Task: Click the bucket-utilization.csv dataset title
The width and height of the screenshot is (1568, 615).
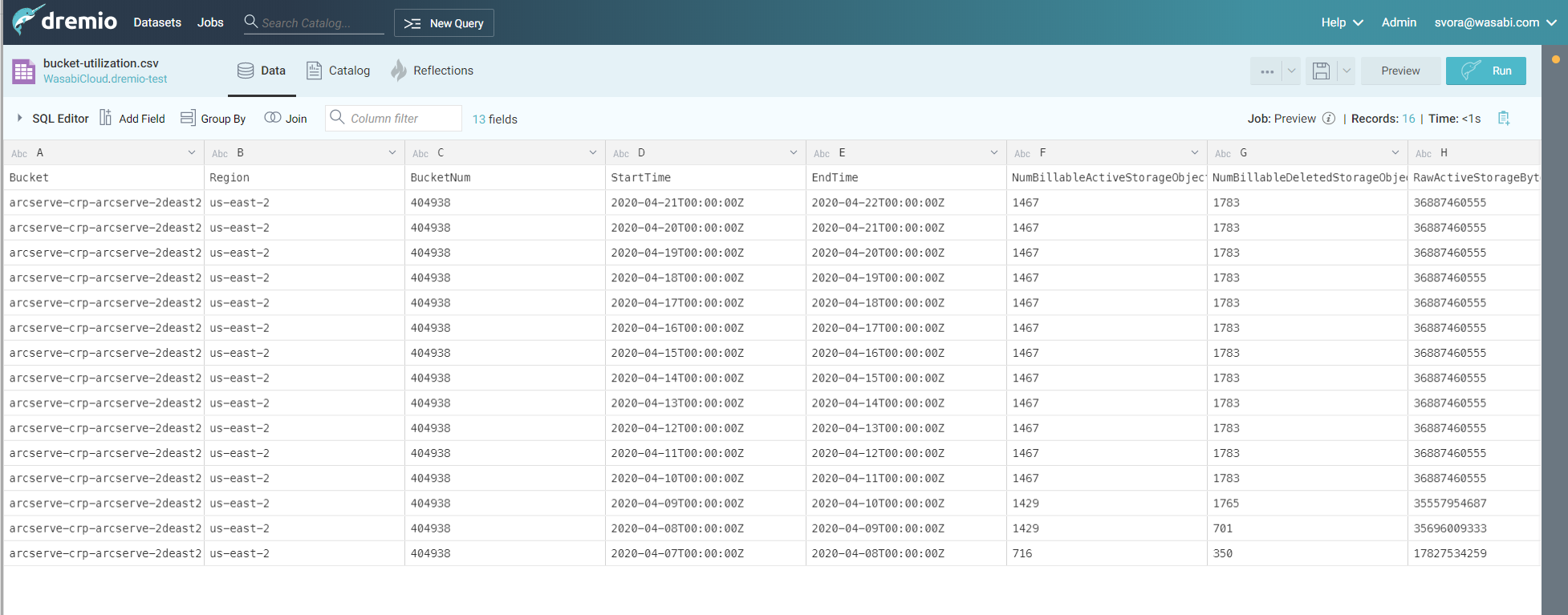Action: click(101, 63)
